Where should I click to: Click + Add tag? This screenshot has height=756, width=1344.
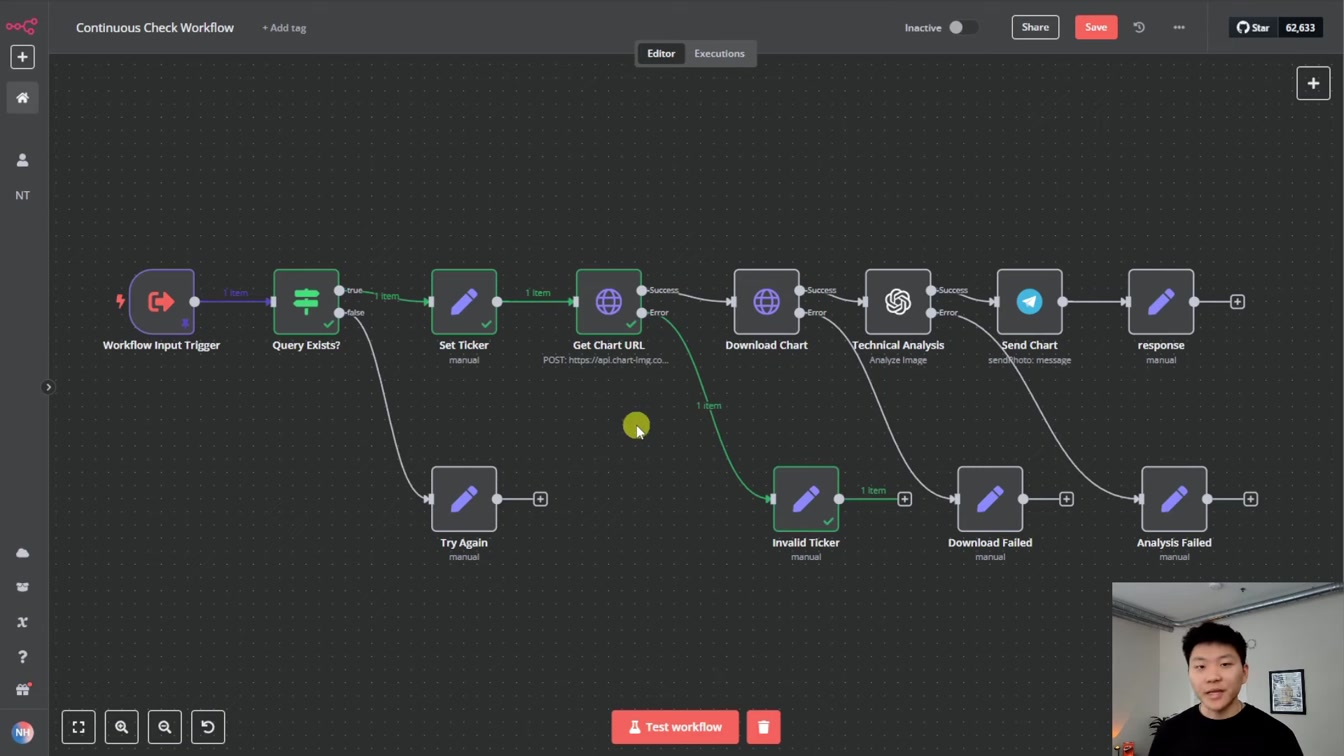284,28
